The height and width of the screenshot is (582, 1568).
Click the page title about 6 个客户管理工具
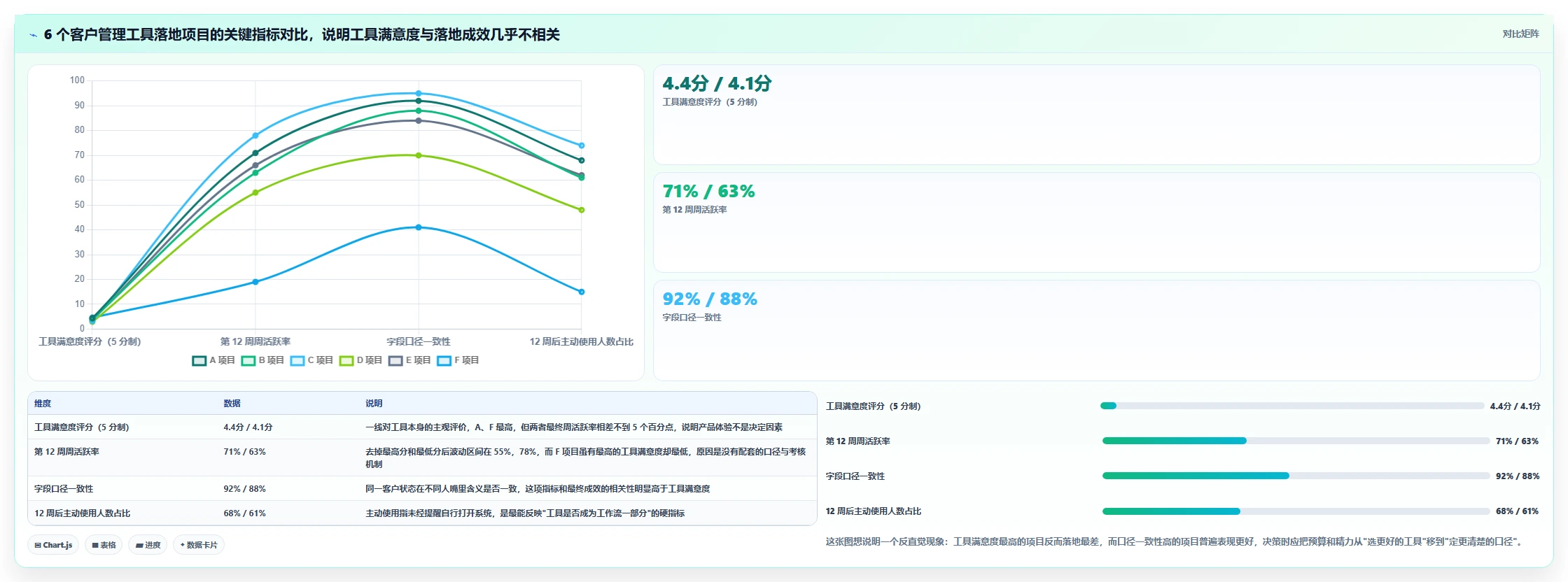(x=302, y=35)
